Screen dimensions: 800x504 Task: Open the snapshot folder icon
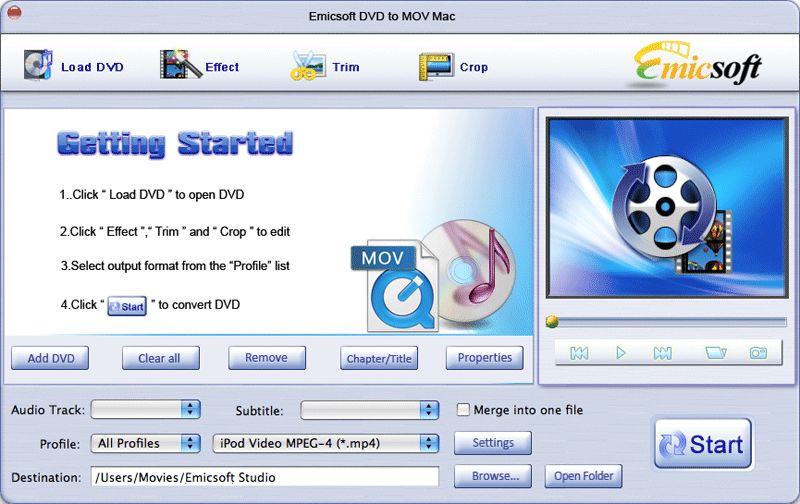click(715, 353)
